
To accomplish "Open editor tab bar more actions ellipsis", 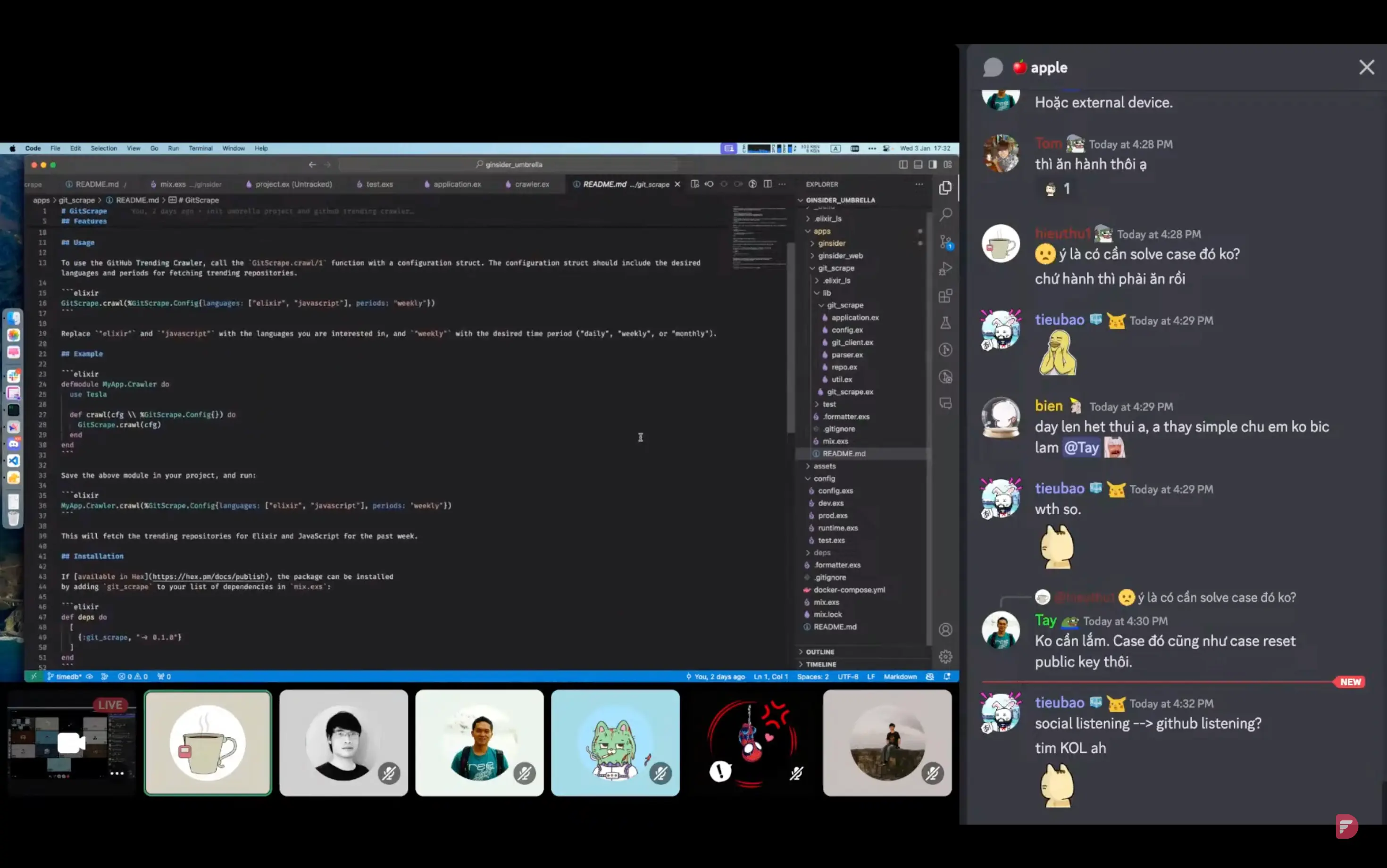I will point(782,184).
